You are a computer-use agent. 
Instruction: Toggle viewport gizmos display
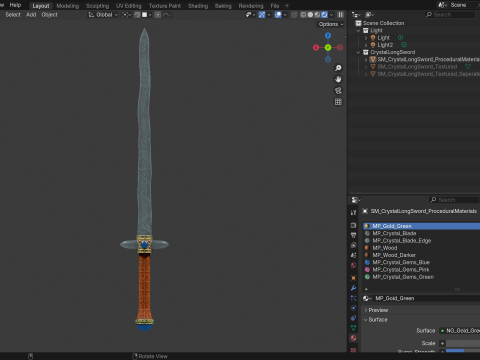coord(262,15)
